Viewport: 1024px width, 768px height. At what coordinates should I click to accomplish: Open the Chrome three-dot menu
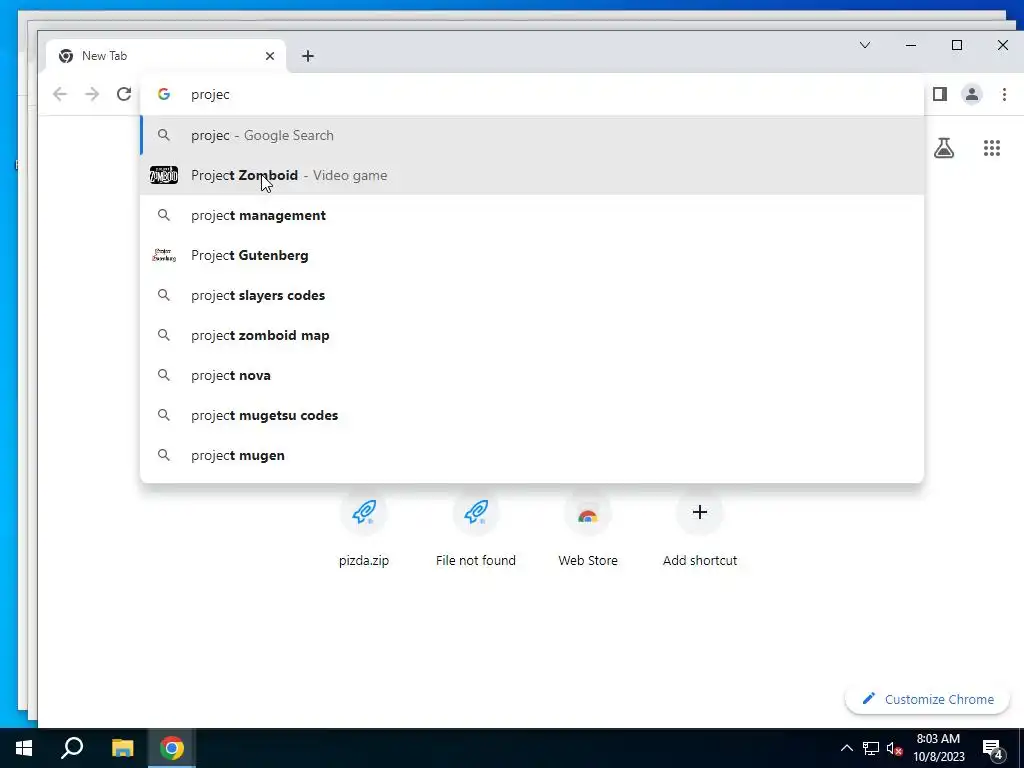[1004, 94]
